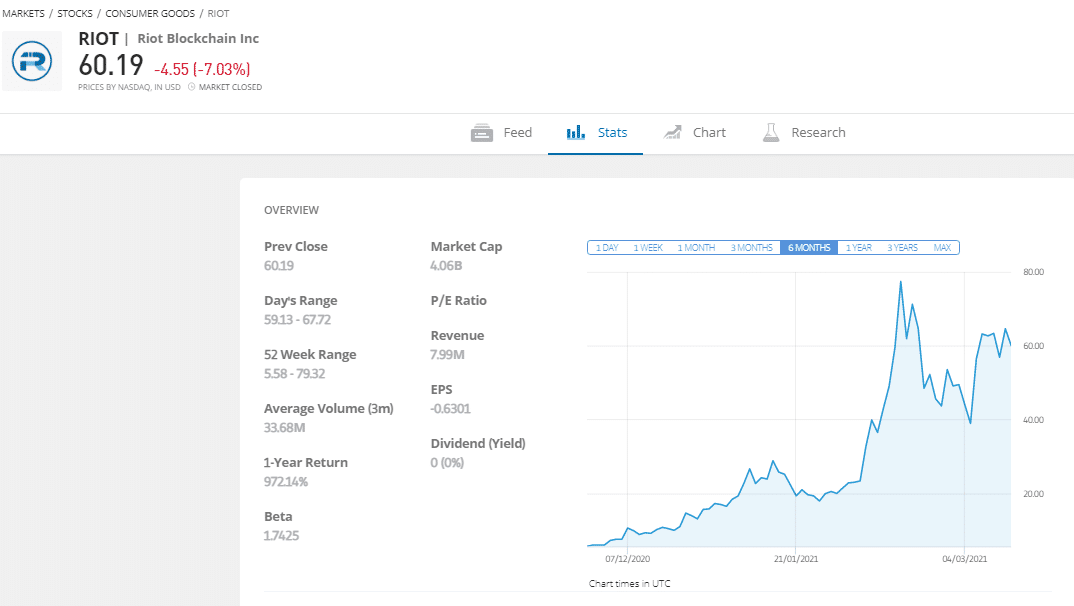The width and height of the screenshot is (1074, 606).
Task: Click the Chart times in UTC note
Action: pyautogui.click(x=629, y=584)
